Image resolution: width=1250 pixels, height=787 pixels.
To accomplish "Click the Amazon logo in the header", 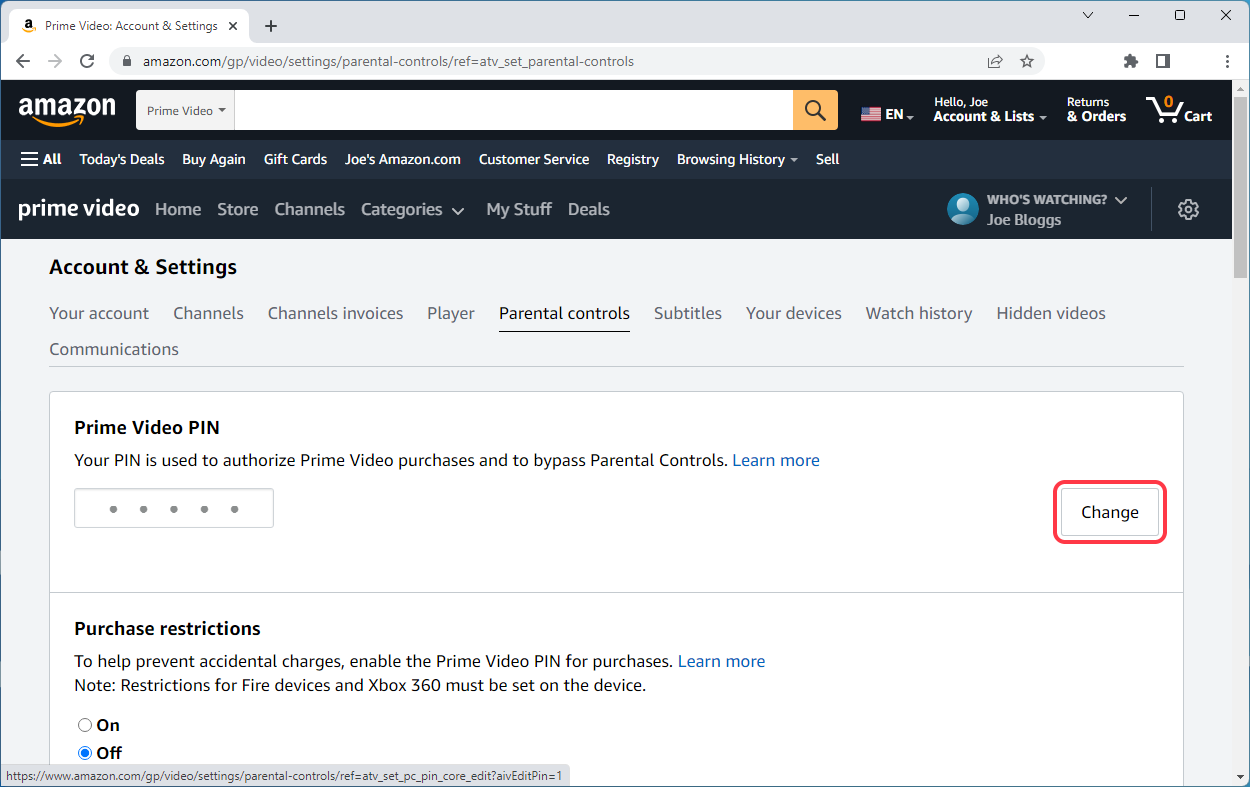I will click(x=67, y=110).
